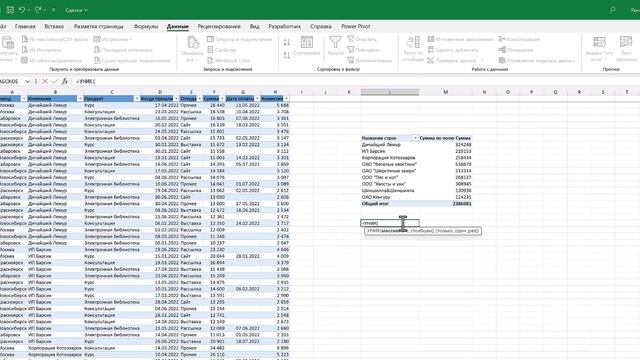Cancel formula entry with X button
The height and width of the screenshot is (360, 640).
tap(45, 82)
